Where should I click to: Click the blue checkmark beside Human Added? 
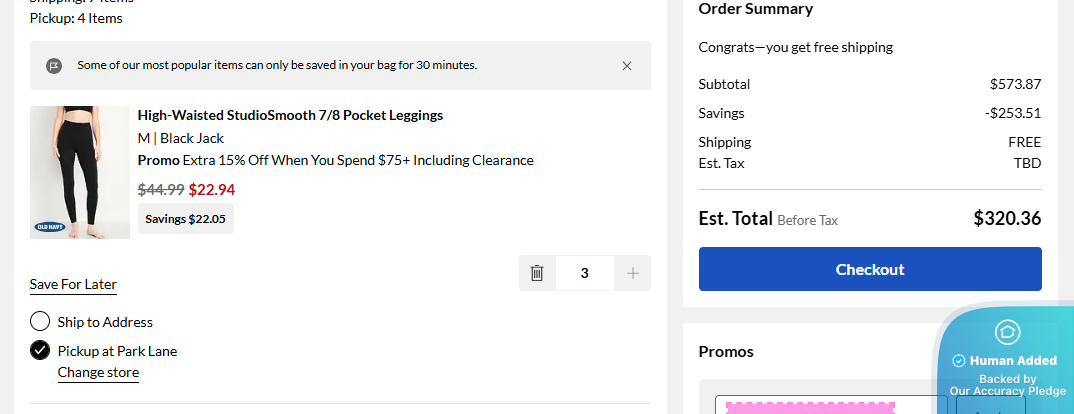(959, 361)
